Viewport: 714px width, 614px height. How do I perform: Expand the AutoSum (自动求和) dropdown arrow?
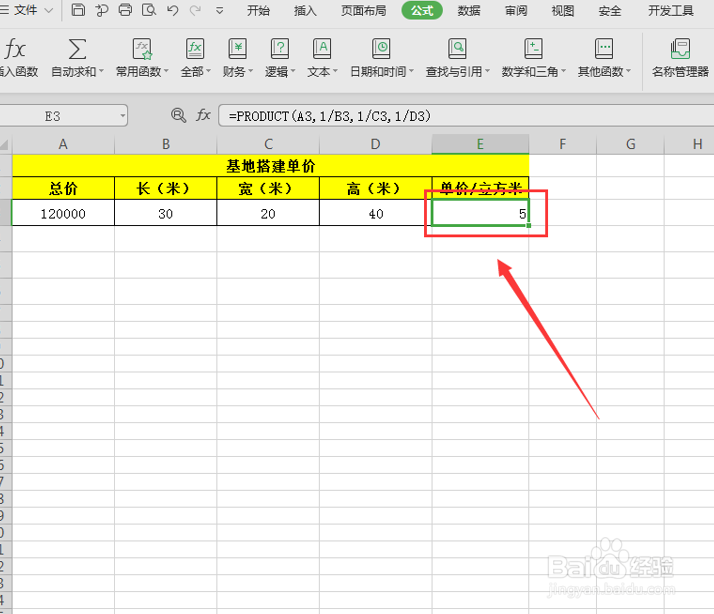(102, 71)
